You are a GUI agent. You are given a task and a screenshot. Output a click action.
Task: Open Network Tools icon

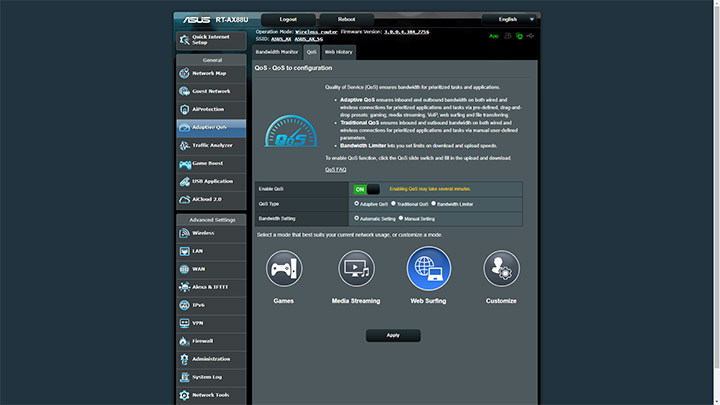185,395
